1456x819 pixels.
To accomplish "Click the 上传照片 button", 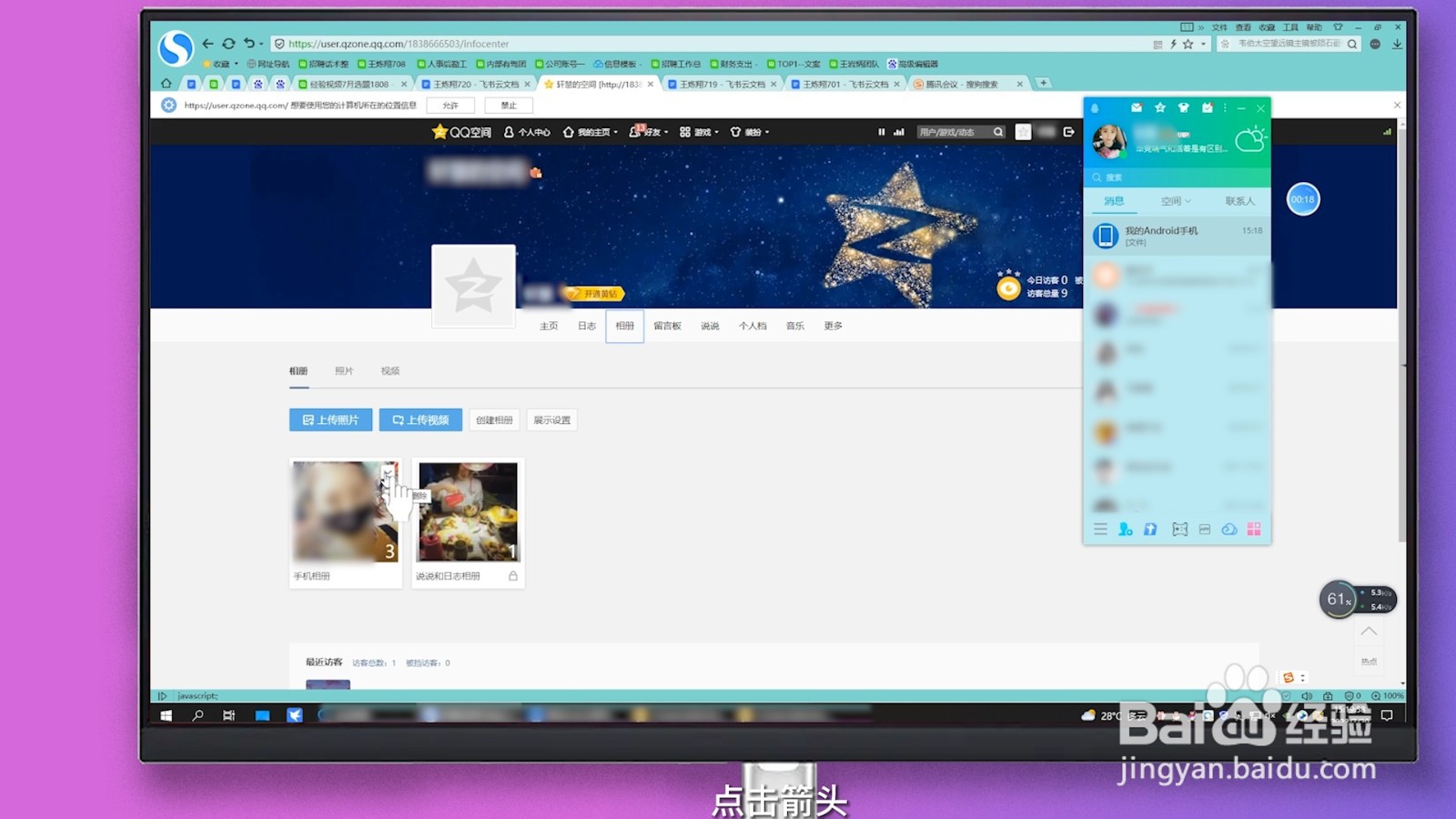I will (x=330, y=420).
